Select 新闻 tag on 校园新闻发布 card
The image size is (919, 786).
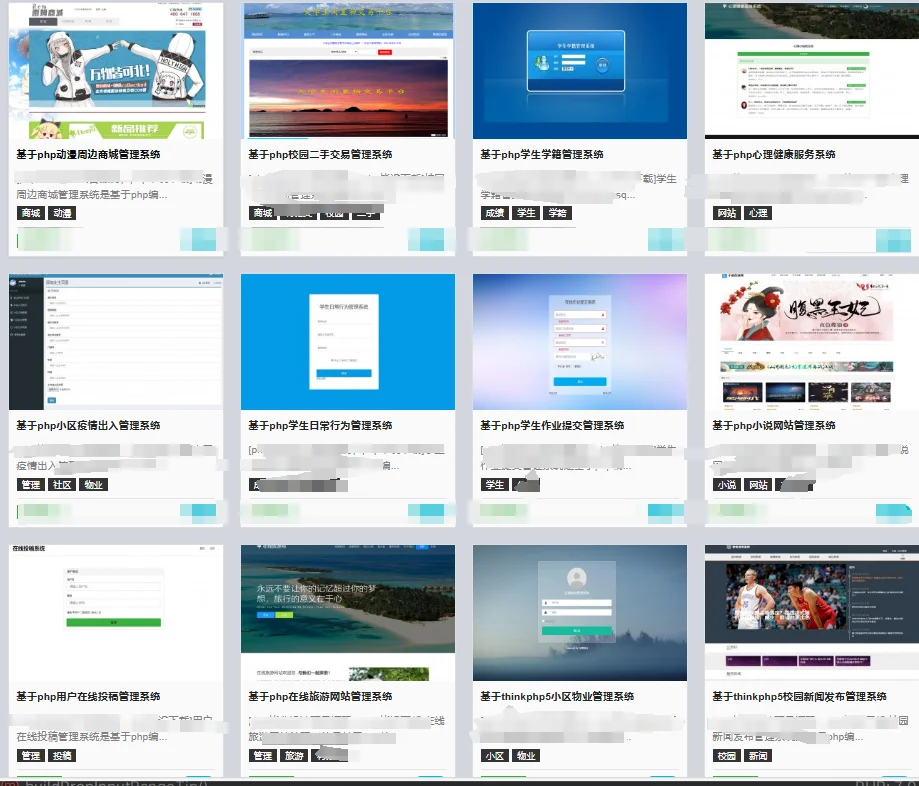pos(758,756)
